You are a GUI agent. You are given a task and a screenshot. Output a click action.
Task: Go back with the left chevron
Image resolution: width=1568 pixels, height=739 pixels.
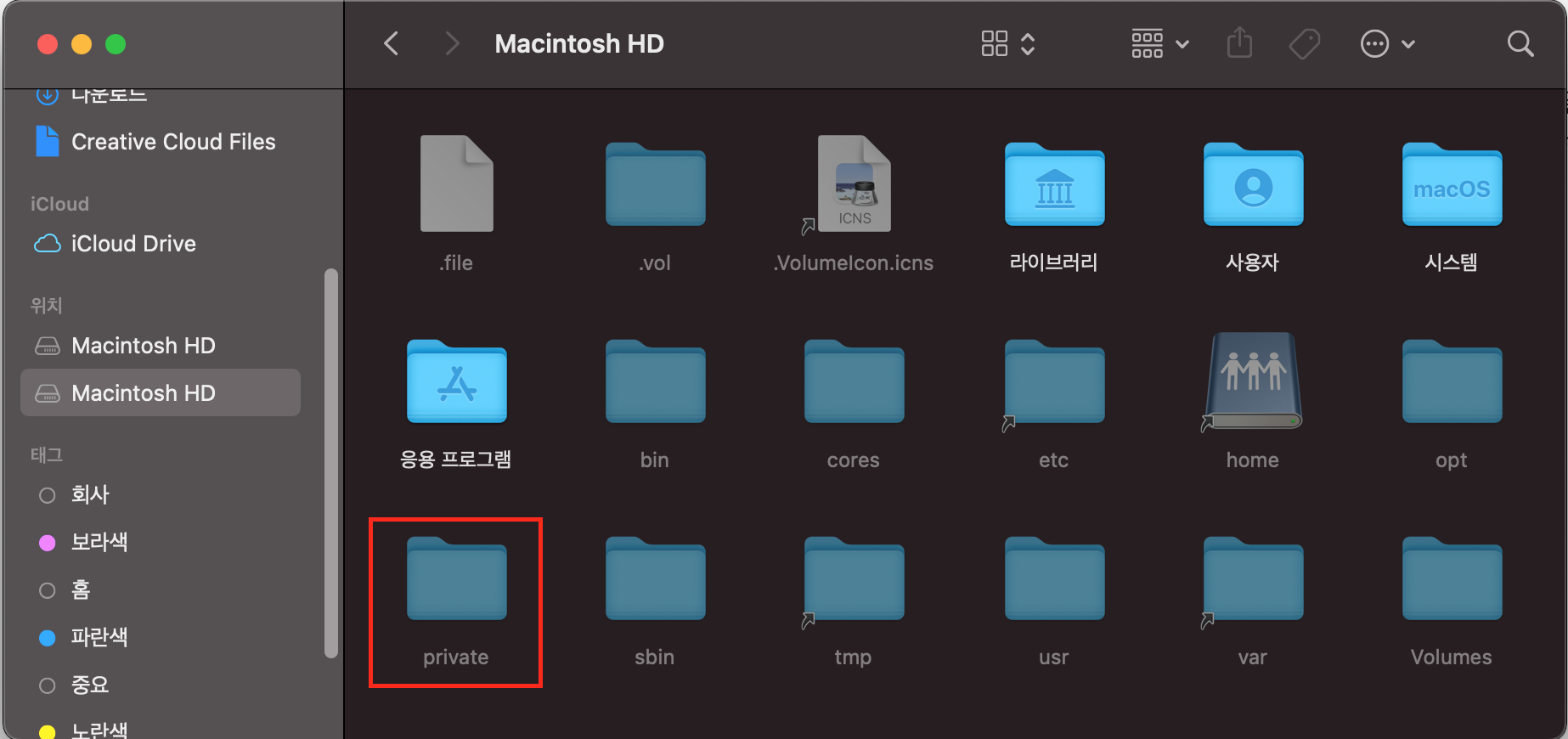pyautogui.click(x=392, y=43)
